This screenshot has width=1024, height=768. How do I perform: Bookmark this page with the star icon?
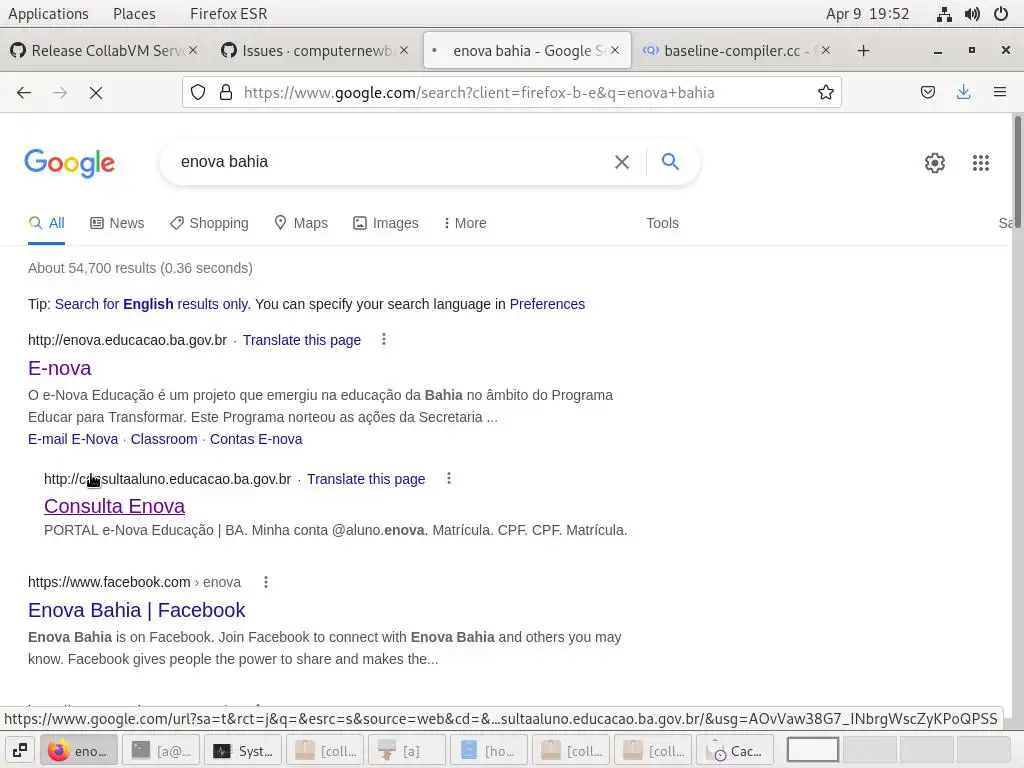[825, 93]
